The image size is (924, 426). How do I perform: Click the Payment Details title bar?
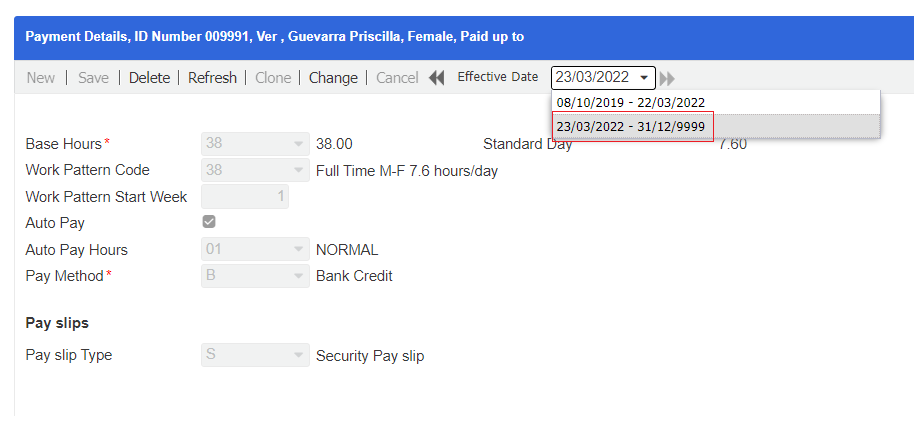462,37
